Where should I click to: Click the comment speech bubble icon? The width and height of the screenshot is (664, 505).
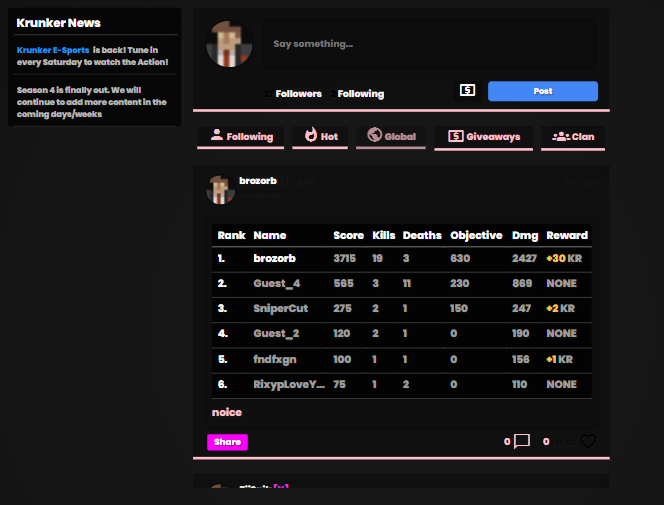click(x=521, y=441)
